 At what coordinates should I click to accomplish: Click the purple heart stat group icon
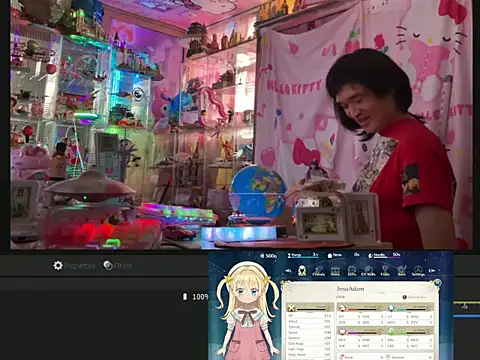coord(342,331)
